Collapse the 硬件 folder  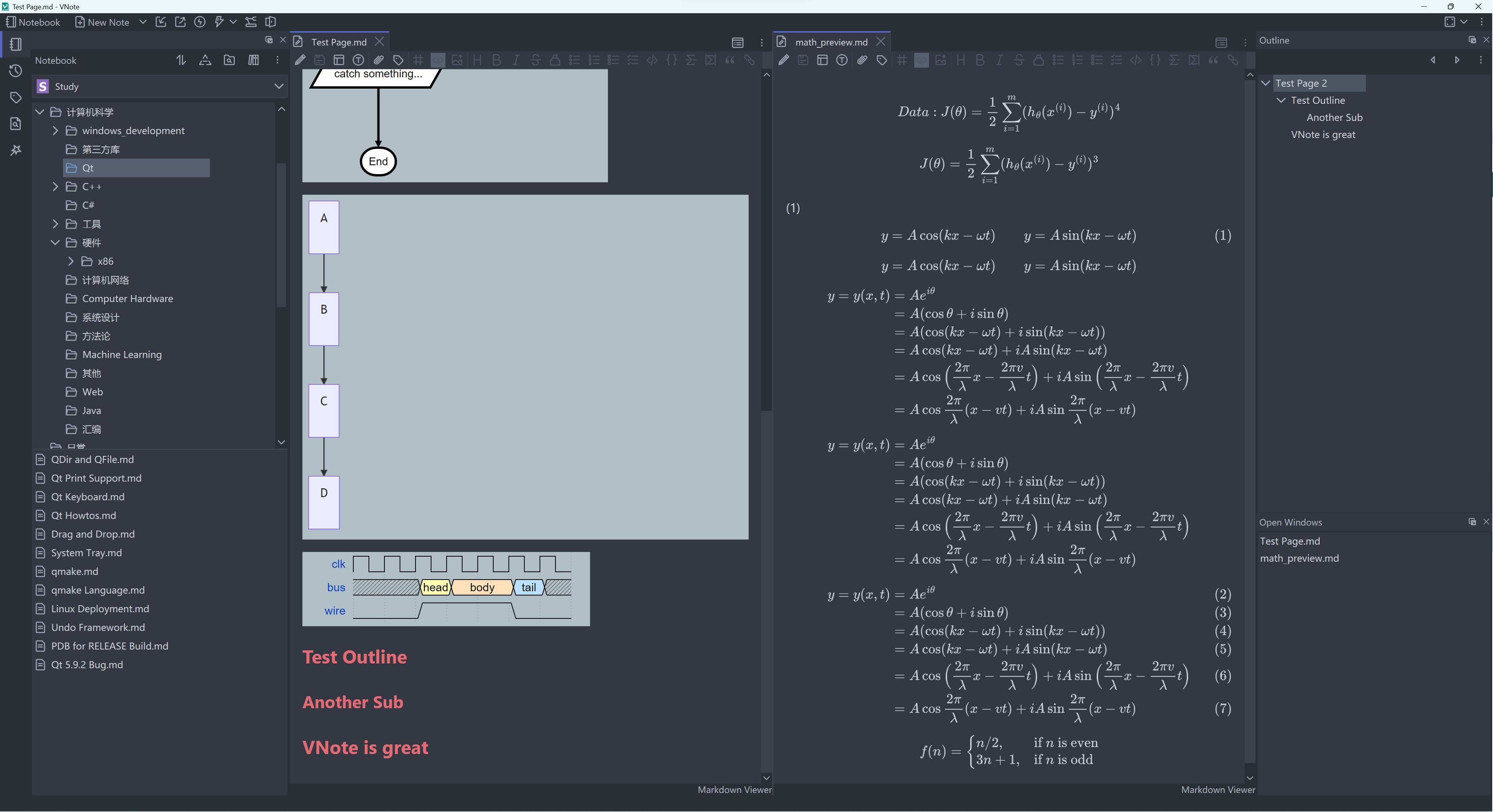[x=56, y=243]
